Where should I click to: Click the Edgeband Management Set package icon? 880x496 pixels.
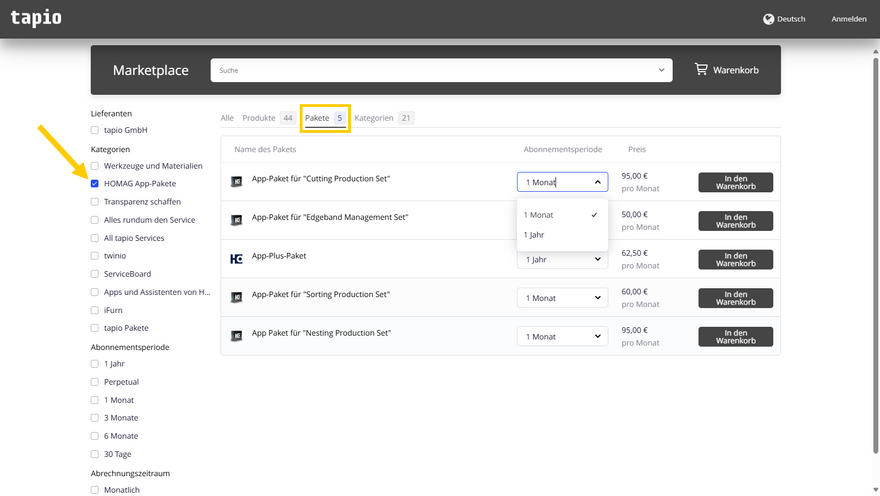pos(236,220)
